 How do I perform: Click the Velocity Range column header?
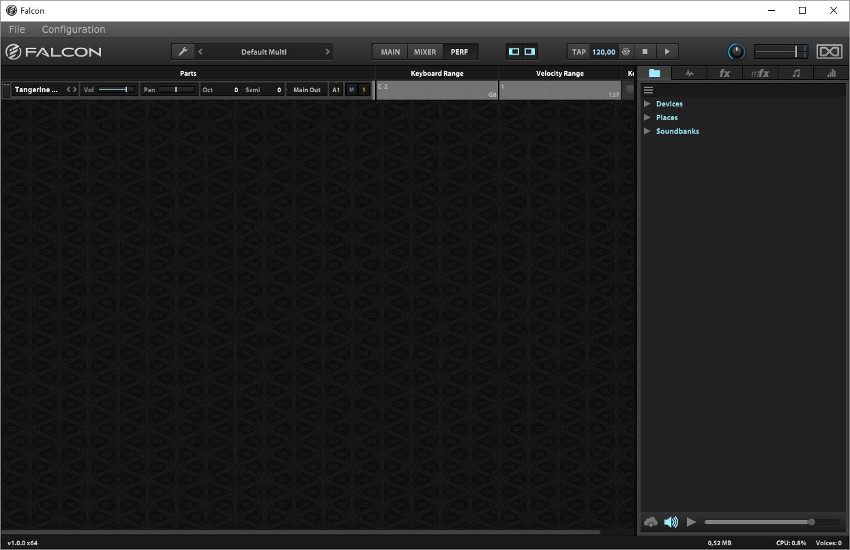tap(560, 73)
